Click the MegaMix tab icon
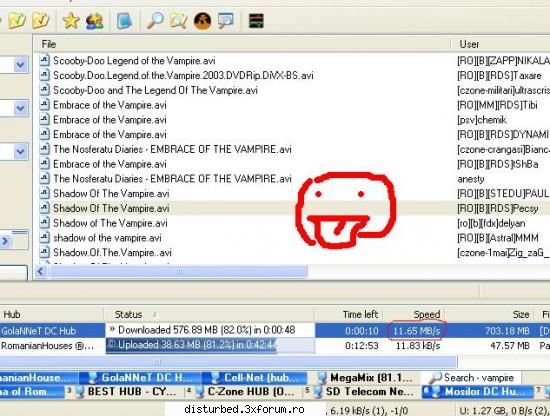550x416 pixels. point(322,378)
